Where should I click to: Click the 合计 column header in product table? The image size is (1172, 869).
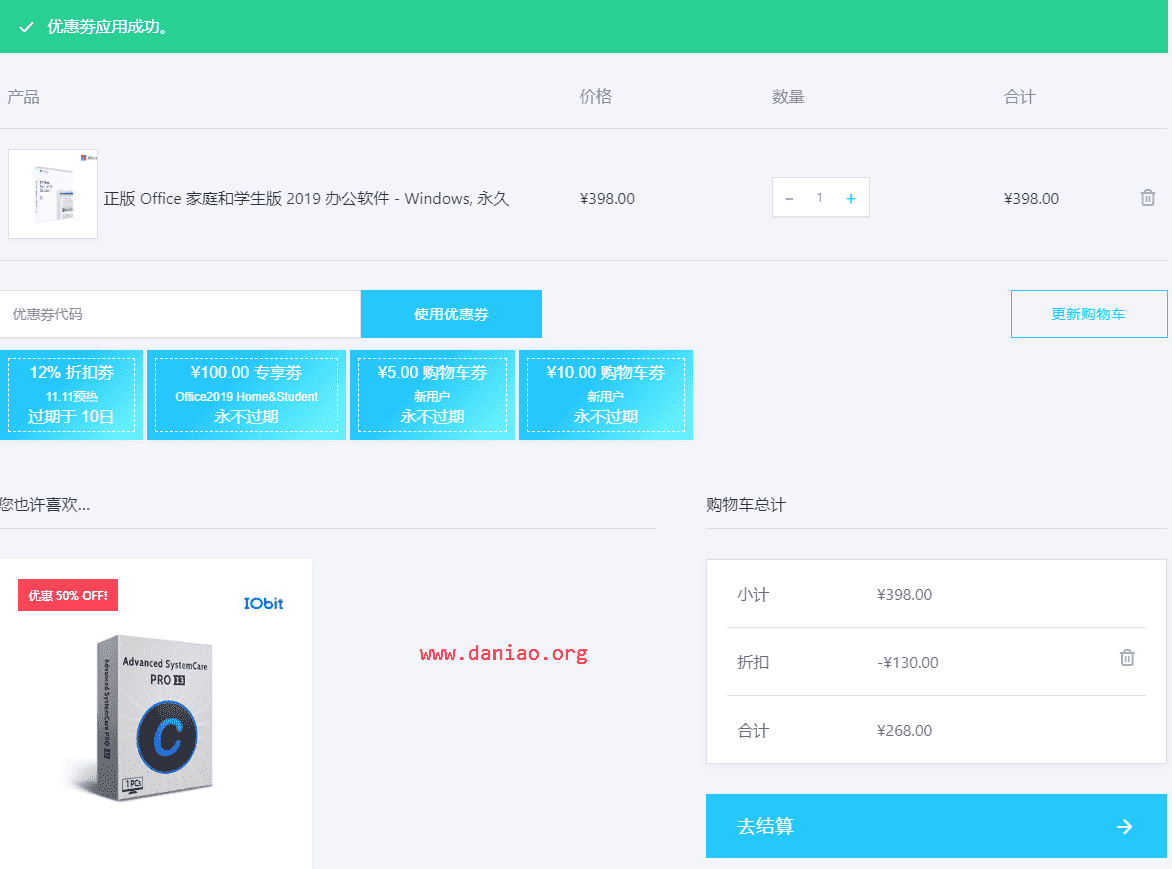1020,97
